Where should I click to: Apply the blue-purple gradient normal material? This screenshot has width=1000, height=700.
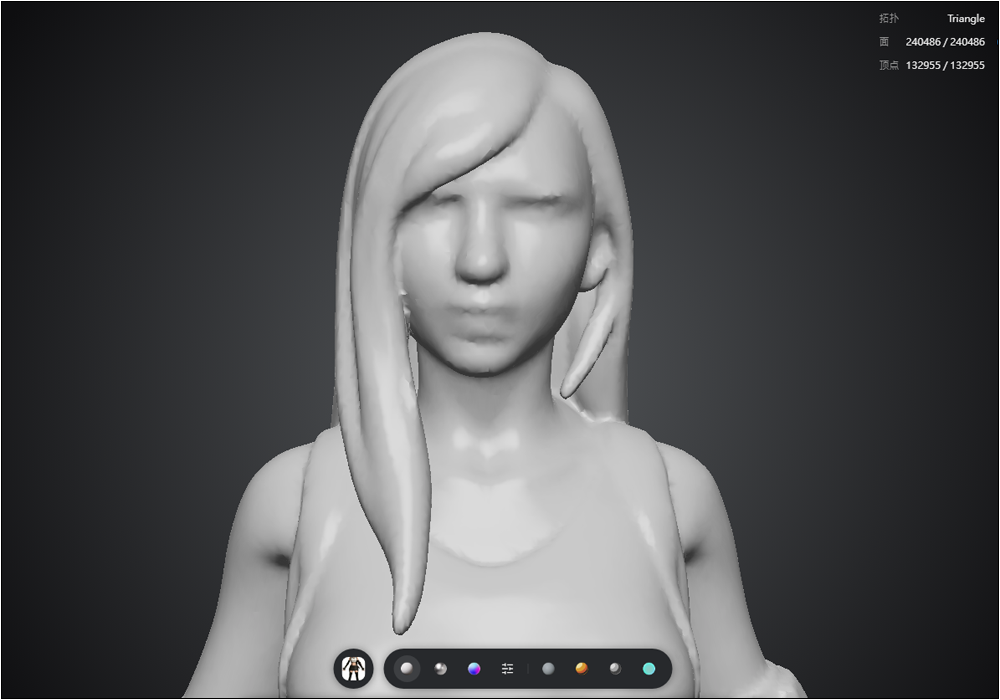coord(474,669)
